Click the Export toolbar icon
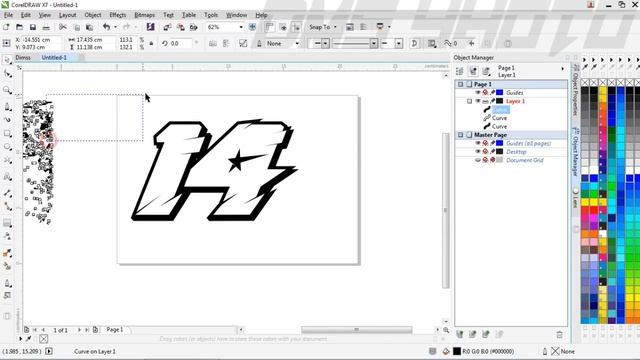Image resolution: width=640 pixels, height=360 pixels. point(180,27)
